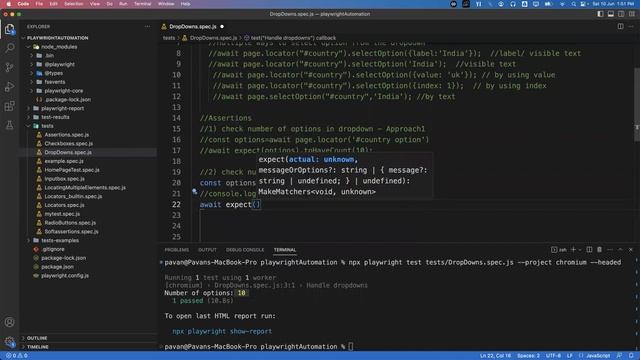The height and width of the screenshot is (360, 640).
Task: Open the Terminal menu in menu bar
Action: (x=142, y=4)
